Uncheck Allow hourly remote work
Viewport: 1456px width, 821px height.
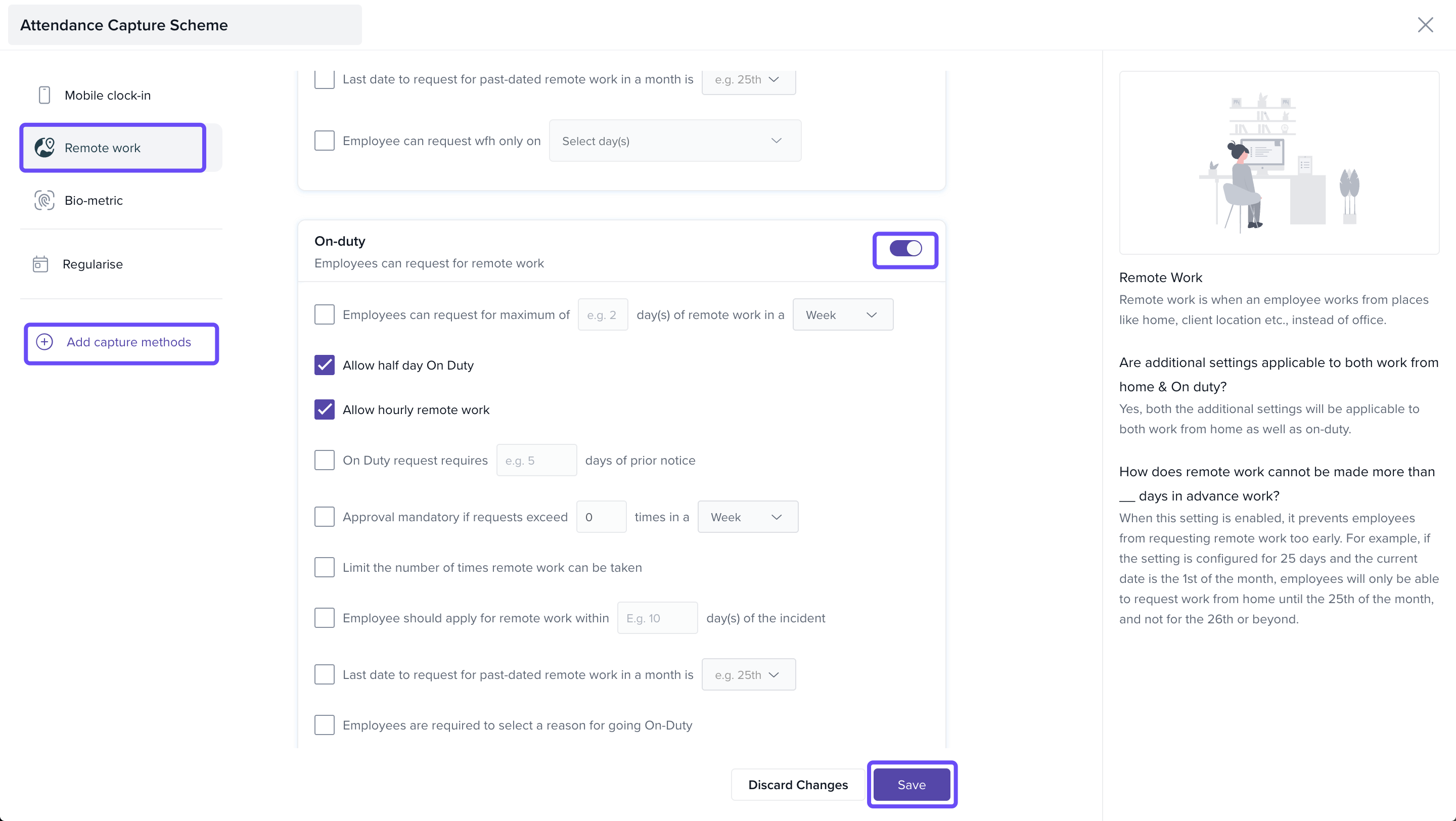(x=325, y=409)
